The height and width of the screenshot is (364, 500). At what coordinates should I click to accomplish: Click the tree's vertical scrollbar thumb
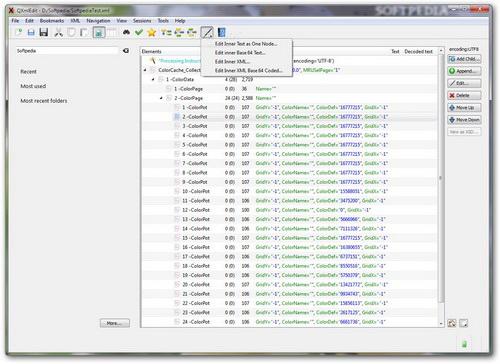click(441, 178)
